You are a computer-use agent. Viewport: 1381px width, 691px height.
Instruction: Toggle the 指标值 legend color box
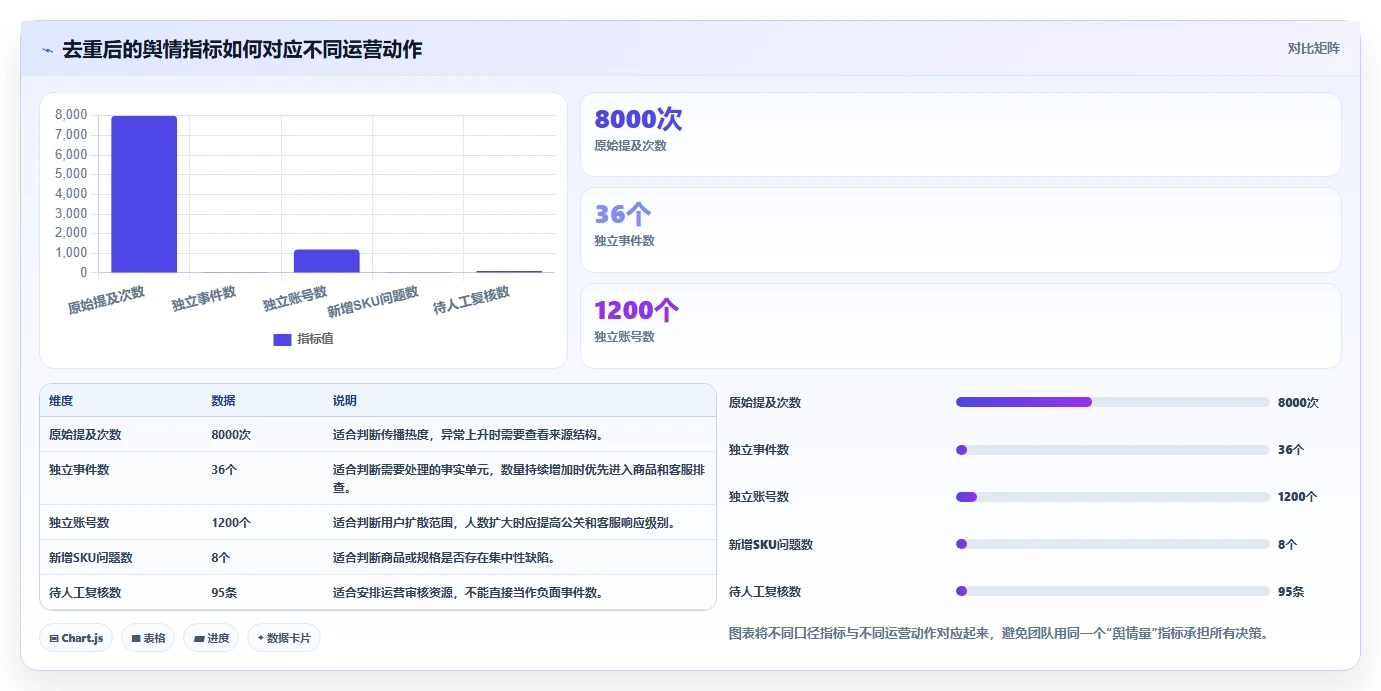click(x=282, y=339)
